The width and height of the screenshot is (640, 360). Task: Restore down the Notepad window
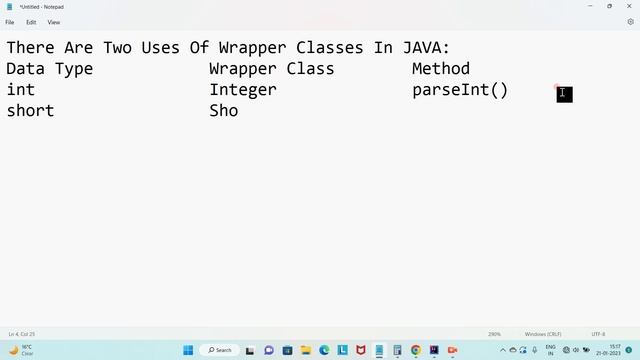click(x=609, y=7)
